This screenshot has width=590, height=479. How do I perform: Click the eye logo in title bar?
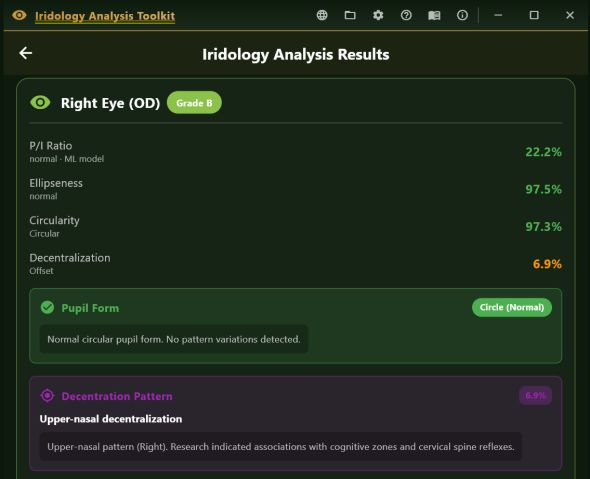click(x=19, y=15)
